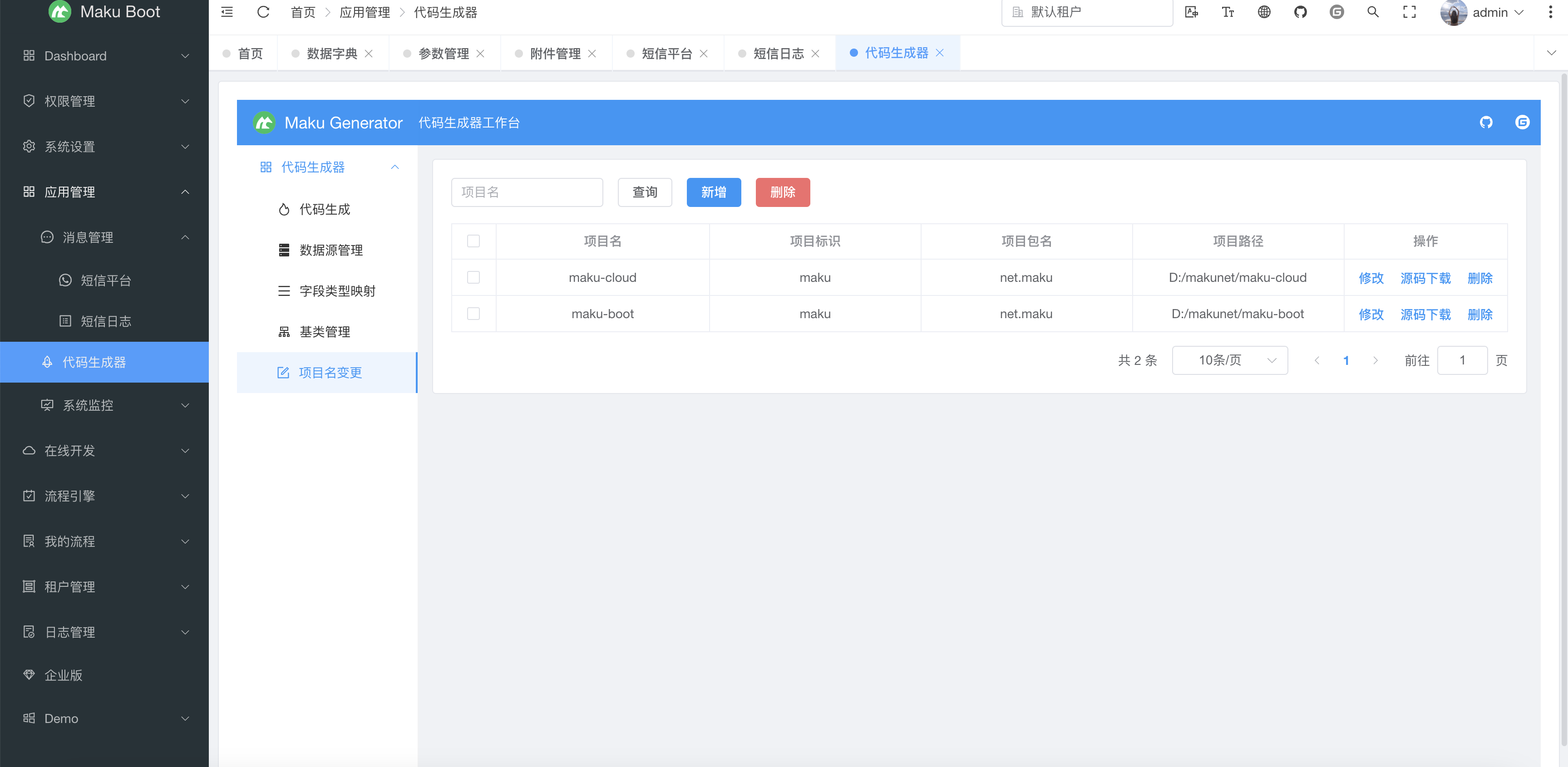Click 源码下载 link for maku-cloud
Screen dimensions: 1568x767
click(x=1425, y=278)
